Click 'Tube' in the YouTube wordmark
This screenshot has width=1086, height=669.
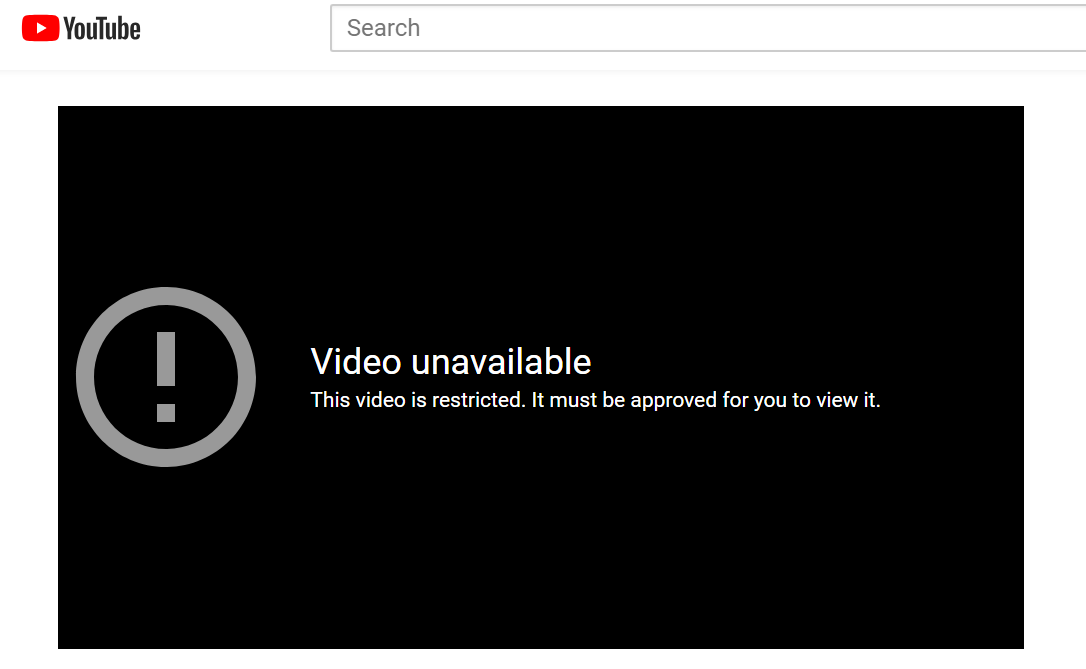coord(118,28)
